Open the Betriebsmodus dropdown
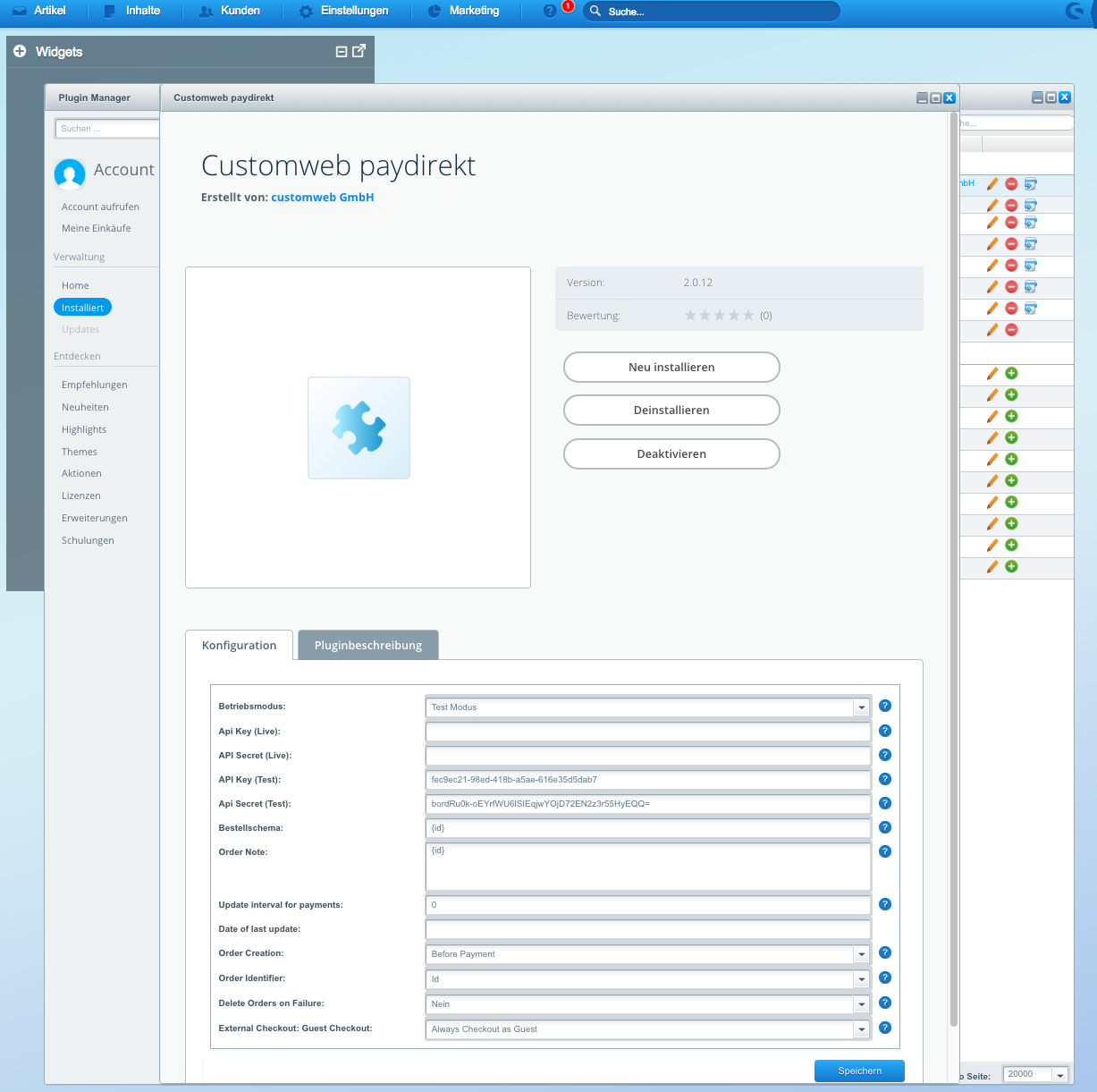The height and width of the screenshot is (1092, 1097). 861,707
